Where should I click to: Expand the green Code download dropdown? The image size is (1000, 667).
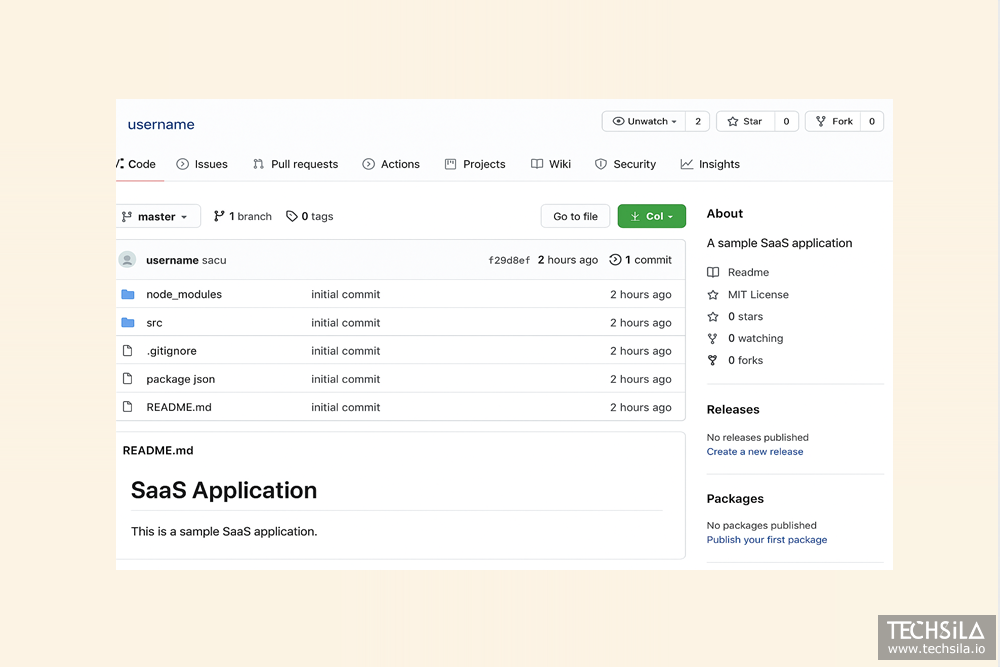pos(652,217)
